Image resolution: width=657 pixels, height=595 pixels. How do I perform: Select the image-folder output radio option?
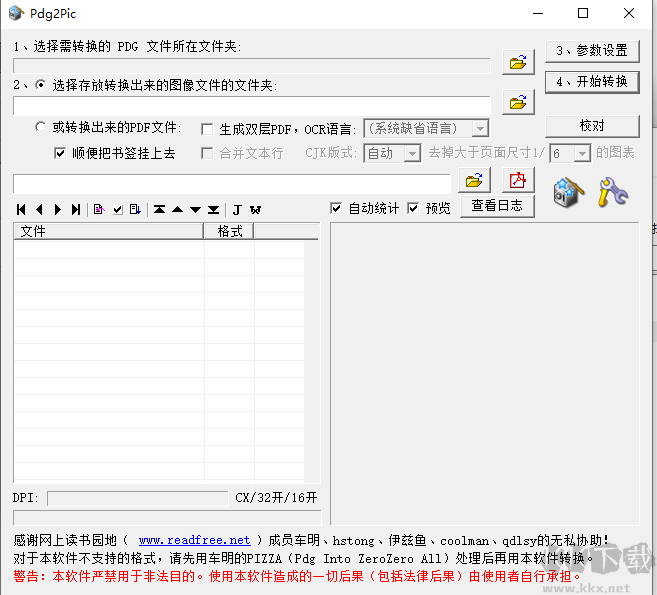pos(41,85)
